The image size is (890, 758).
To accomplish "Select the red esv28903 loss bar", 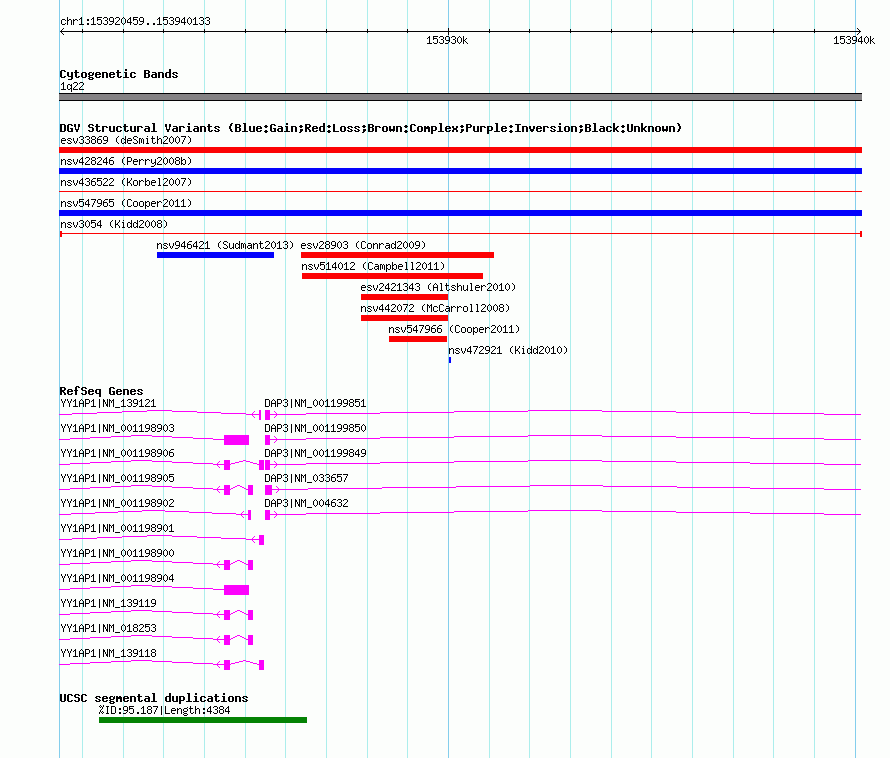I will click(397, 255).
